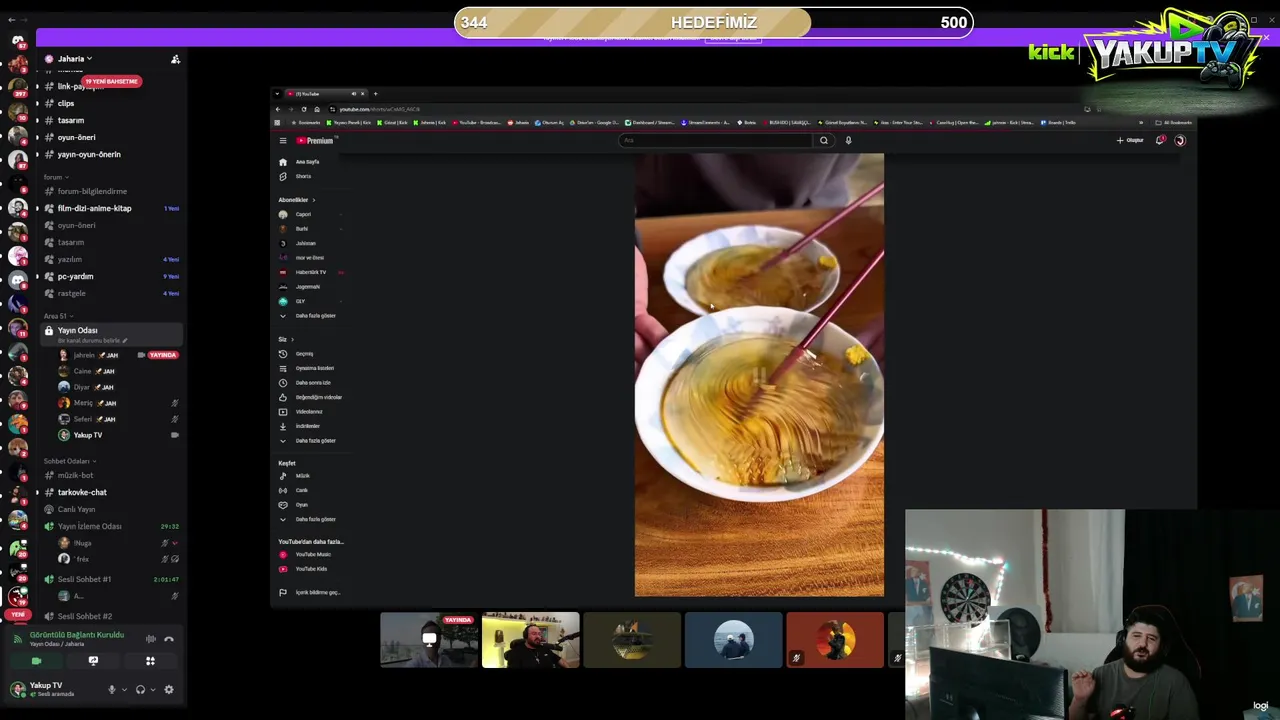Screen dimensions: 1280x720
Task: Click the YouTube search magnifier button
Action: [824, 141]
